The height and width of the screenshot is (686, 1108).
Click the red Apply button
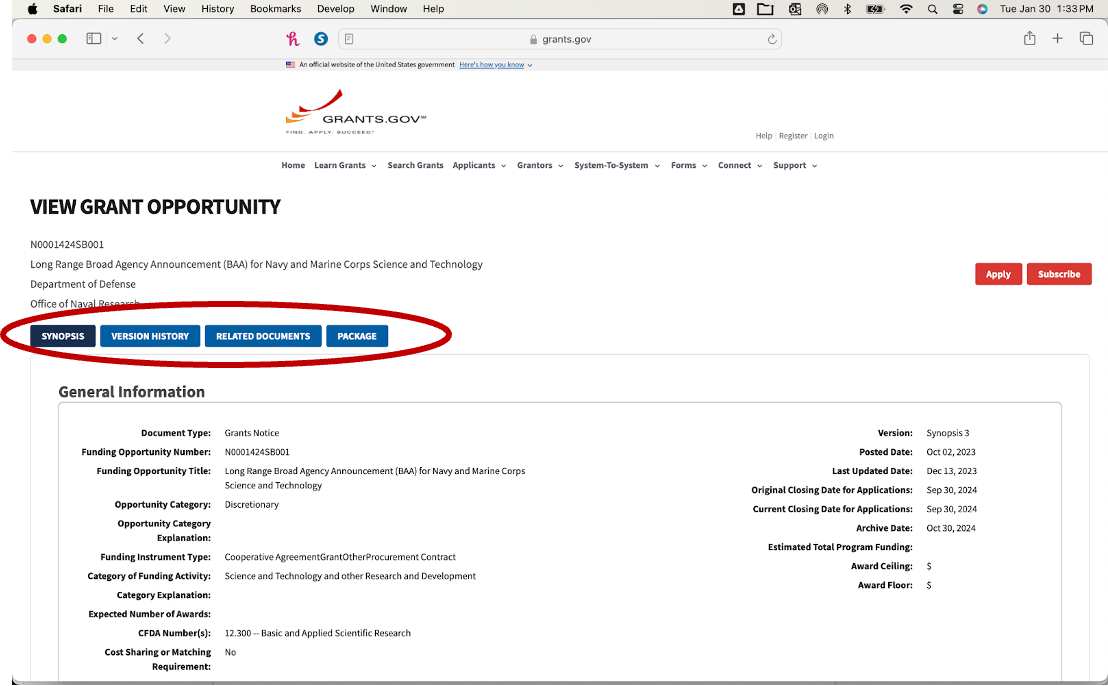click(x=998, y=274)
